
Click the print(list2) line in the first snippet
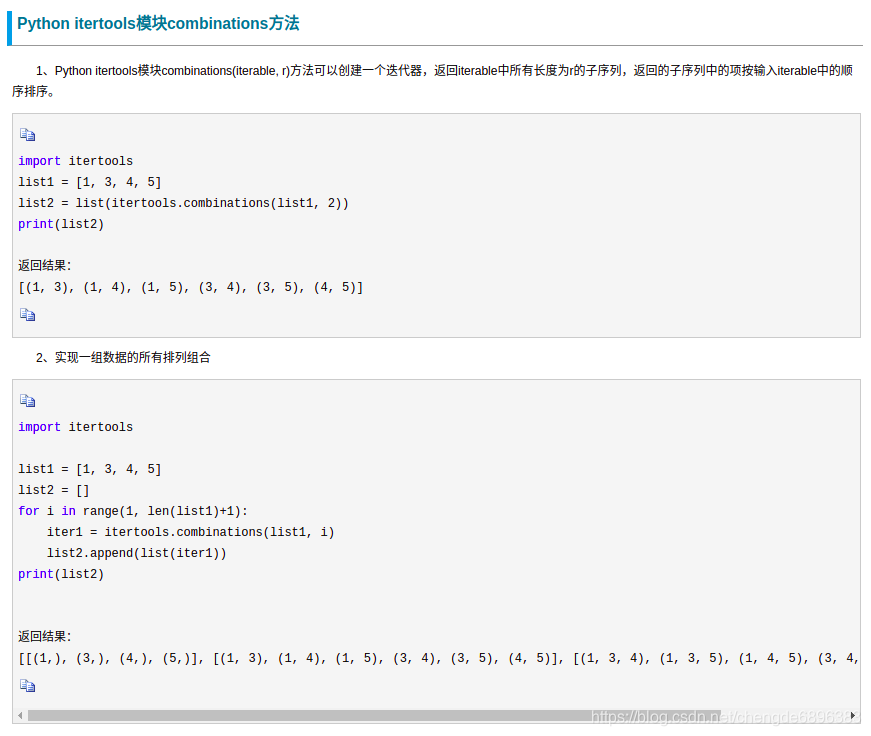[x=60, y=223]
